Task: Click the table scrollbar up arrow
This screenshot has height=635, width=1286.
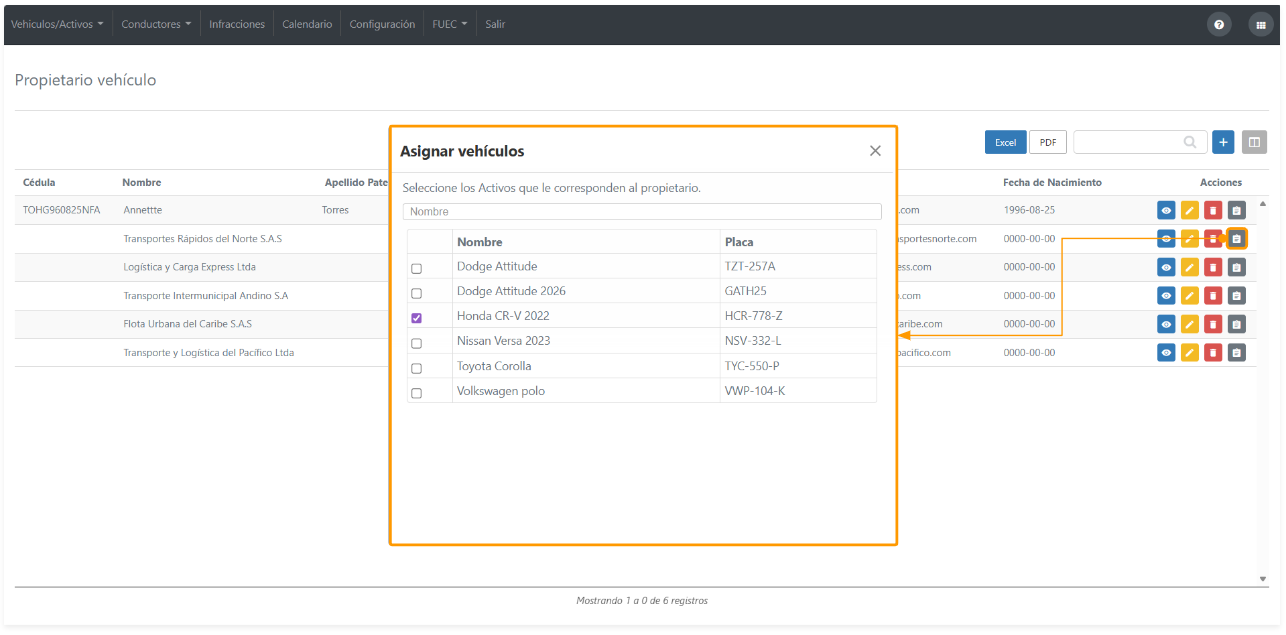Action: pyautogui.click(x=1262, y=204)
